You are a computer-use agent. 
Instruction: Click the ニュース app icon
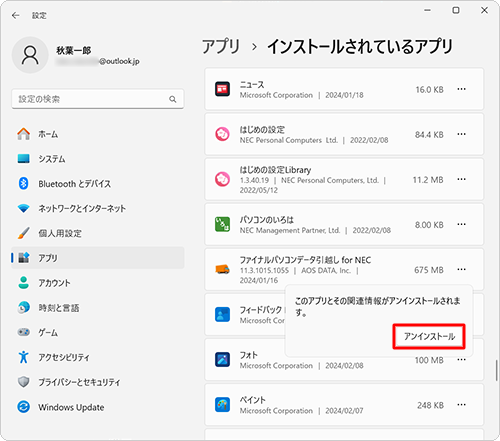pos(222,89)
